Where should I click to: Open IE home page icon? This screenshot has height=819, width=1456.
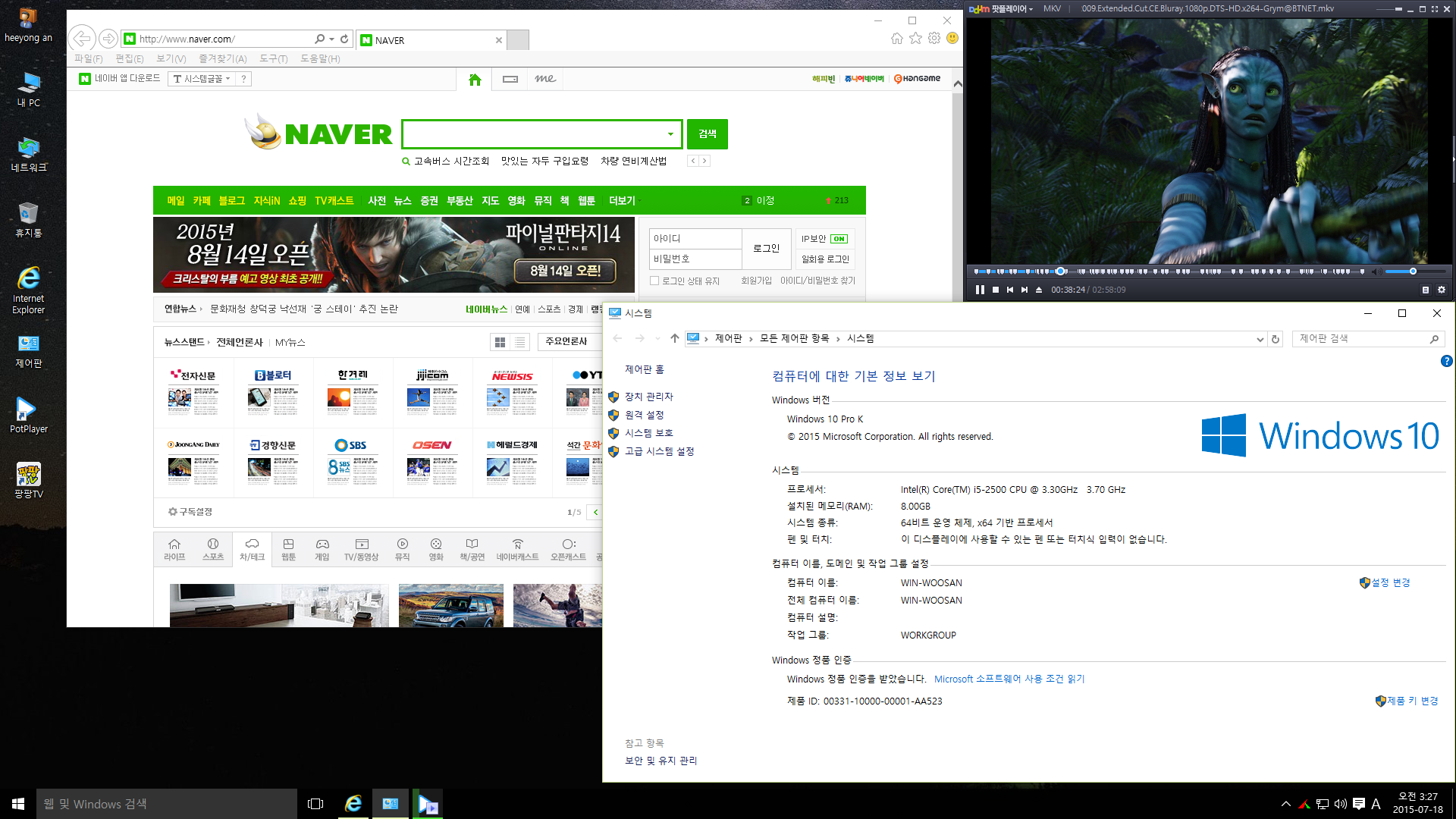(897, 39)
